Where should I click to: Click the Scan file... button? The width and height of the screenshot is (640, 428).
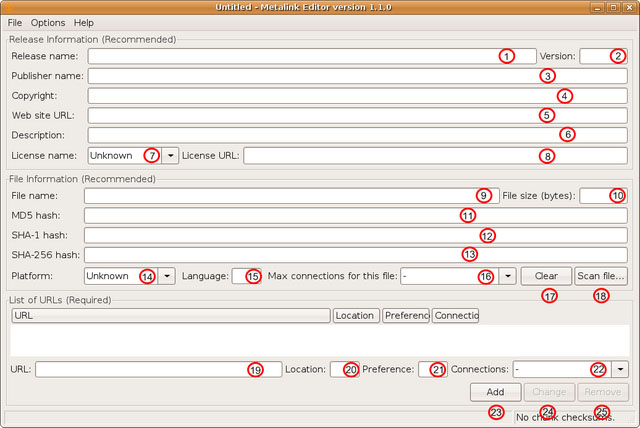pos(601,276)
